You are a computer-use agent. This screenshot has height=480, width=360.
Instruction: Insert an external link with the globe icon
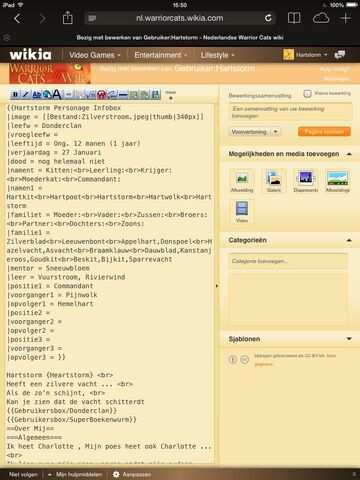click(x=47, y=95)
